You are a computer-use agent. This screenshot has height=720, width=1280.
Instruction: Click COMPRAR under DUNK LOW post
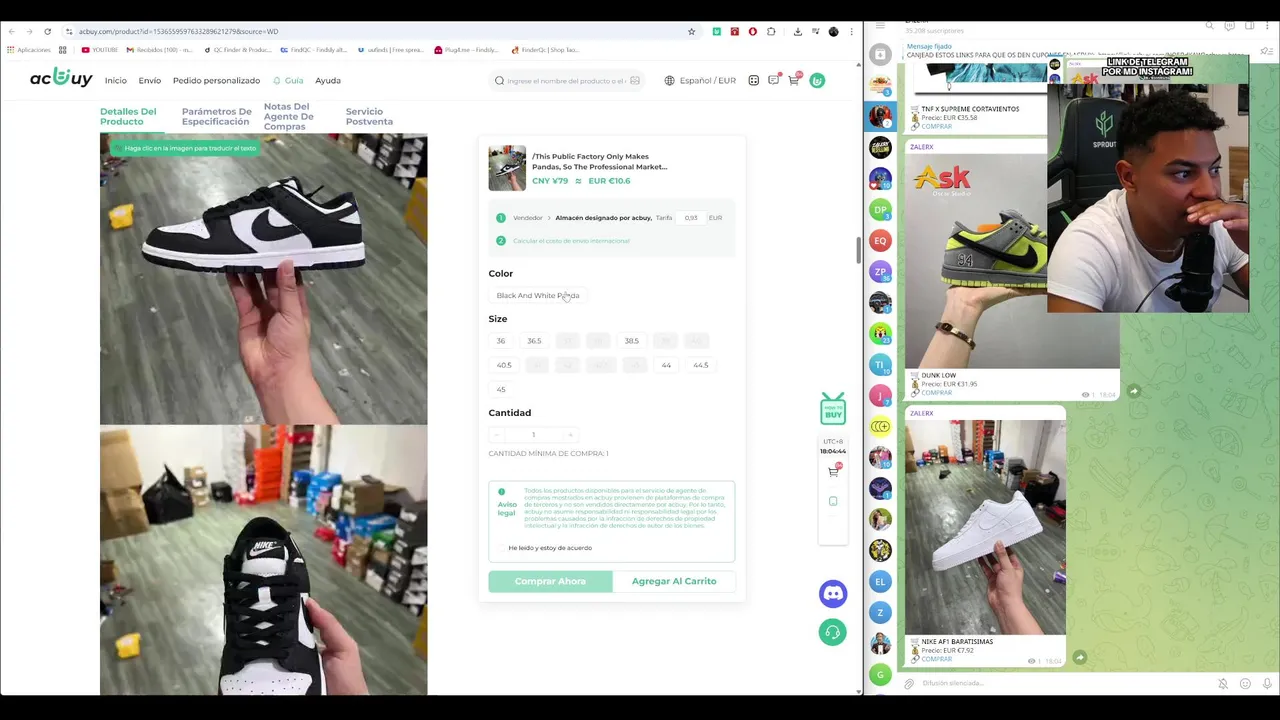point(936,392)
